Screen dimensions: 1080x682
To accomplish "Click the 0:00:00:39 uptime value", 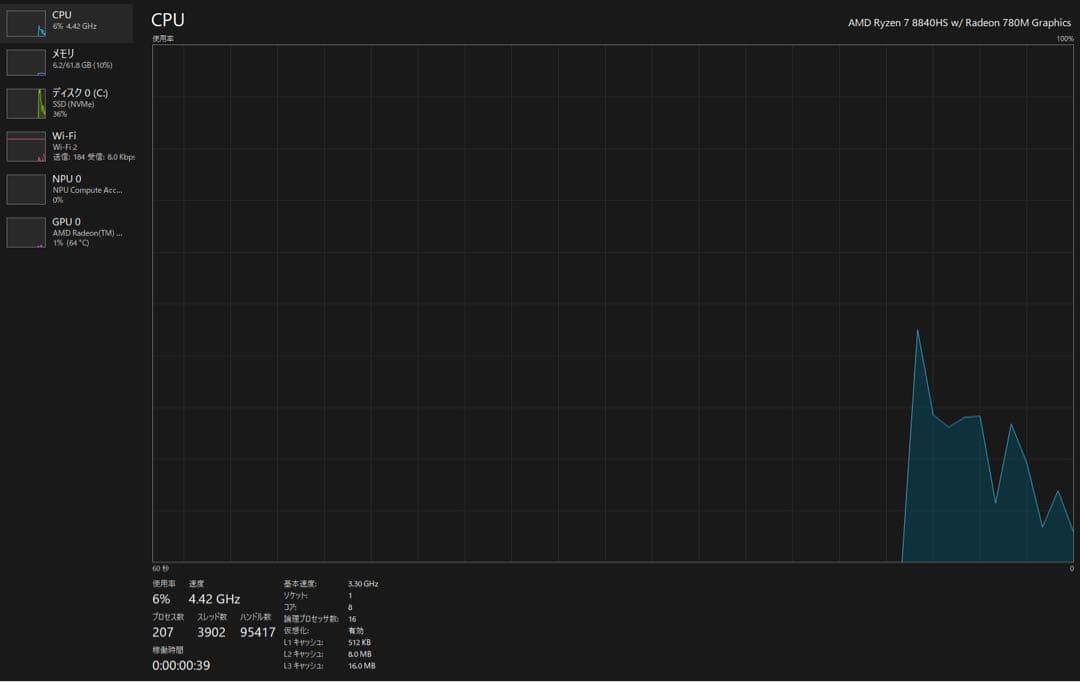I will point(181,665).
